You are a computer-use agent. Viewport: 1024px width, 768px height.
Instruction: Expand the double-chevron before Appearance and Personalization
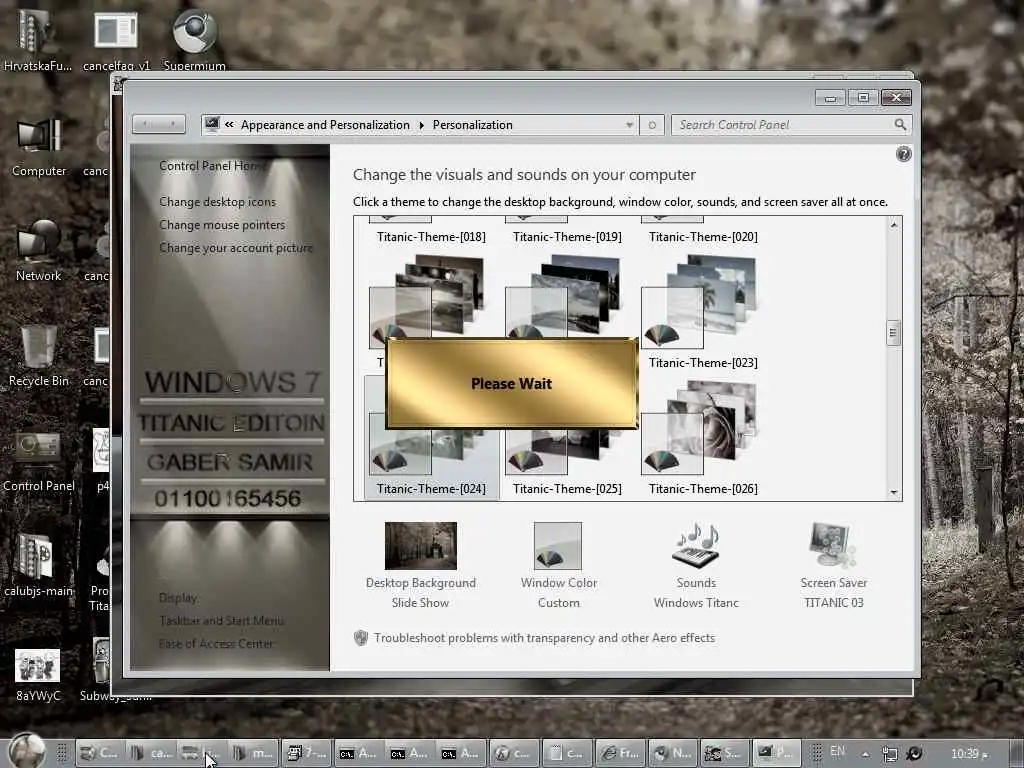(229, 124)
